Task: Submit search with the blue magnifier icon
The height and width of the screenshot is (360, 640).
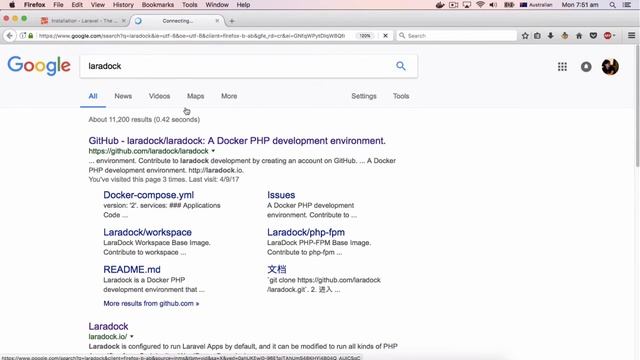Action: (401, 66)
